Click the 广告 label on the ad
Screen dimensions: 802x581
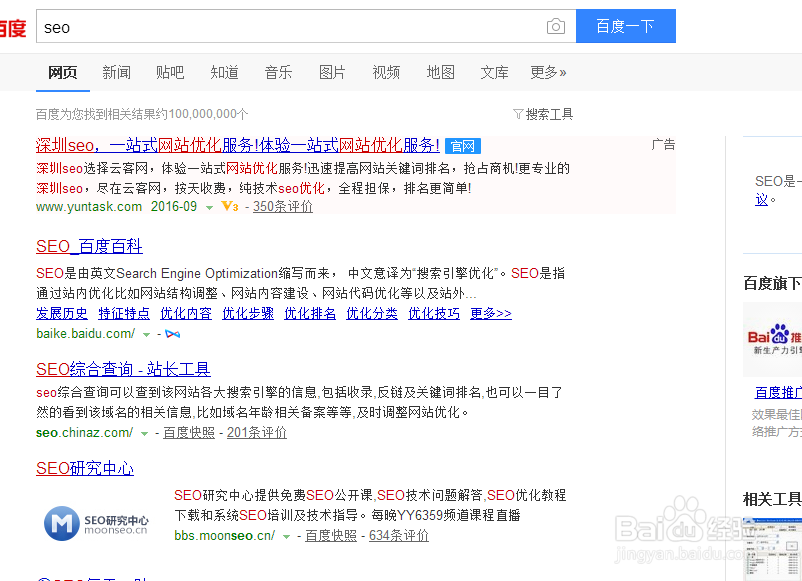click(x=663, y=145)
